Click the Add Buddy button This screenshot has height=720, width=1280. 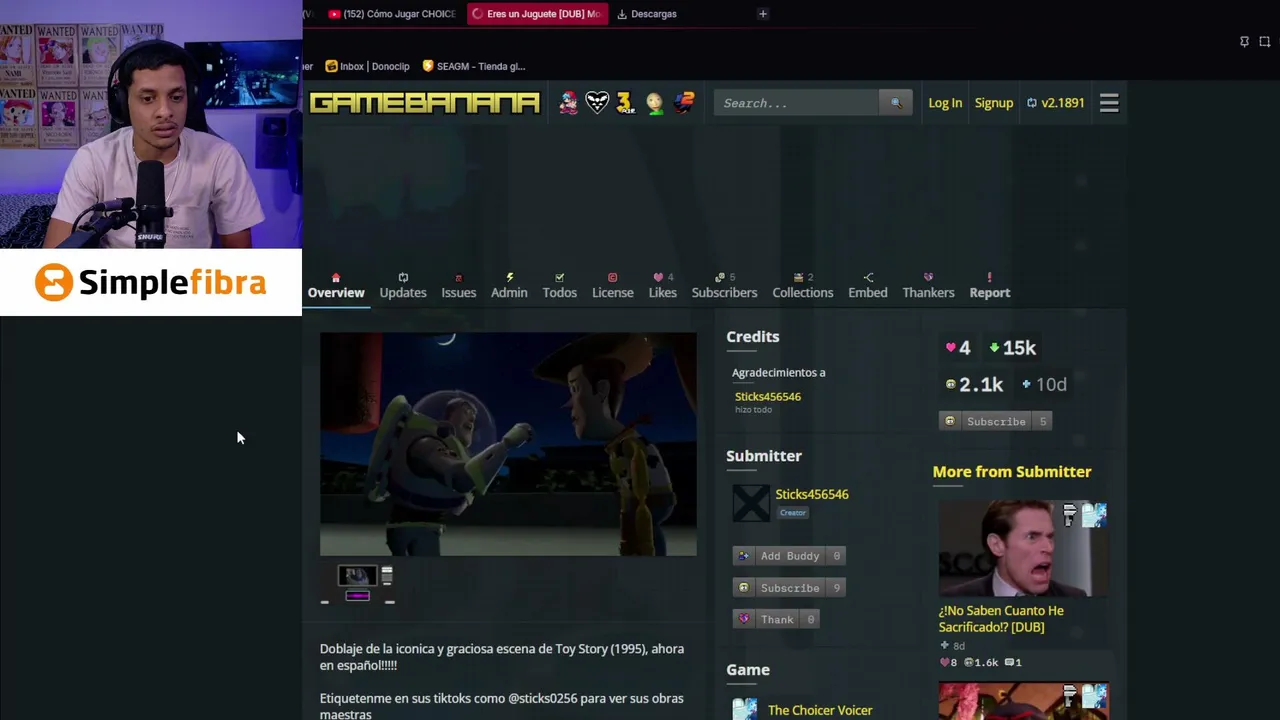pos(790,556)
